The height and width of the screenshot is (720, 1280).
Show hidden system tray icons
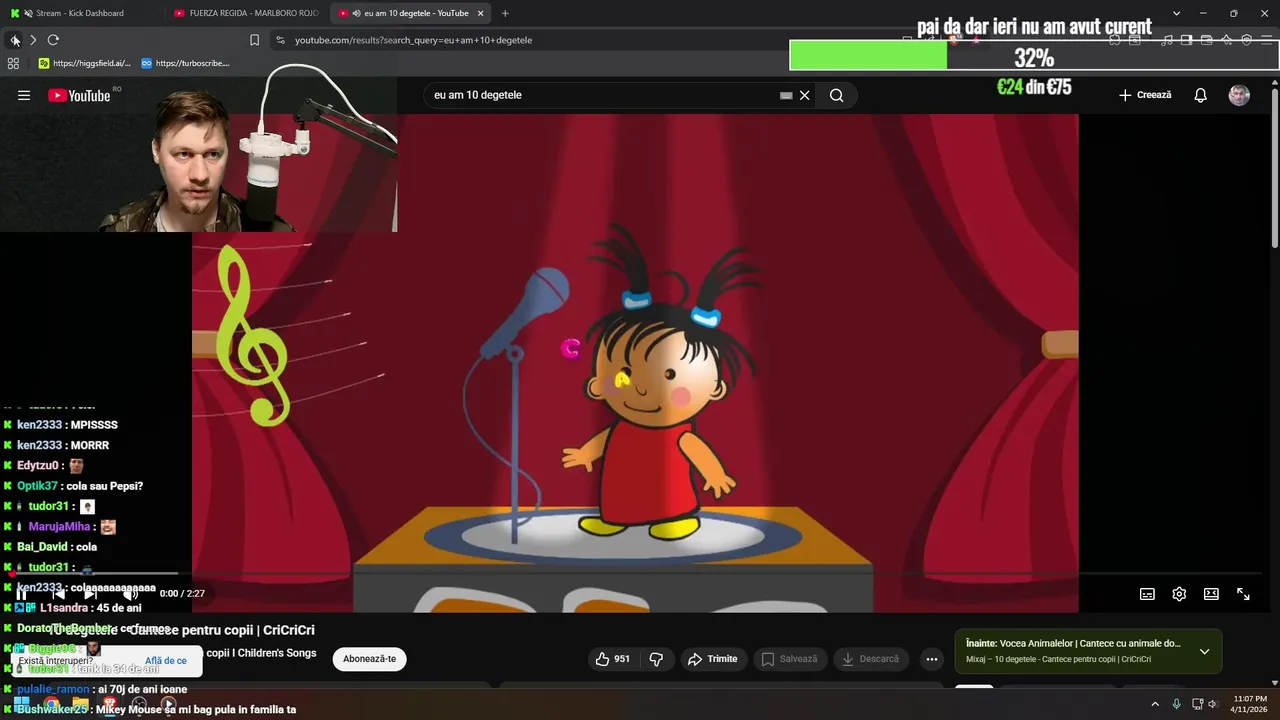coord(1155,704)
